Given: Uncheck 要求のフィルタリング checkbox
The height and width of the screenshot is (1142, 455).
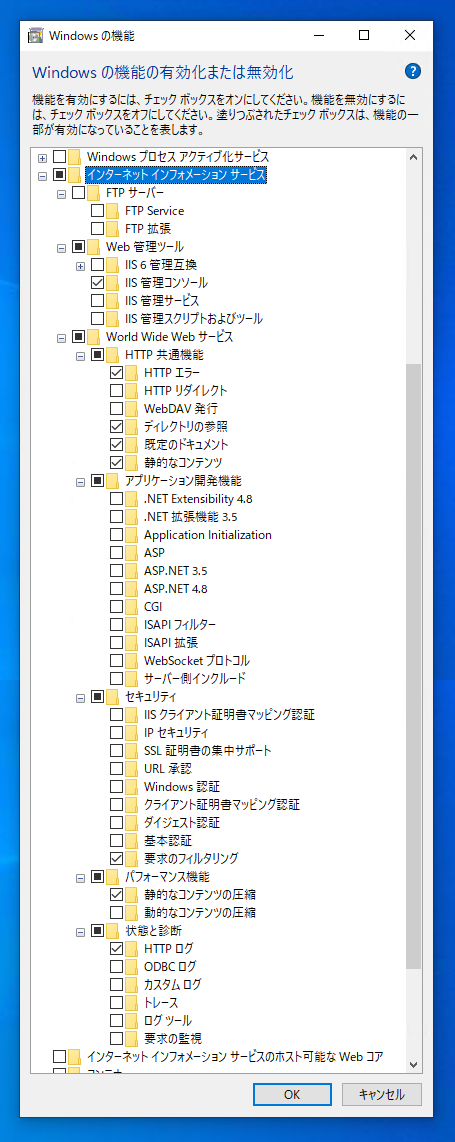Looking at the screenshot, I should point(116,859).
